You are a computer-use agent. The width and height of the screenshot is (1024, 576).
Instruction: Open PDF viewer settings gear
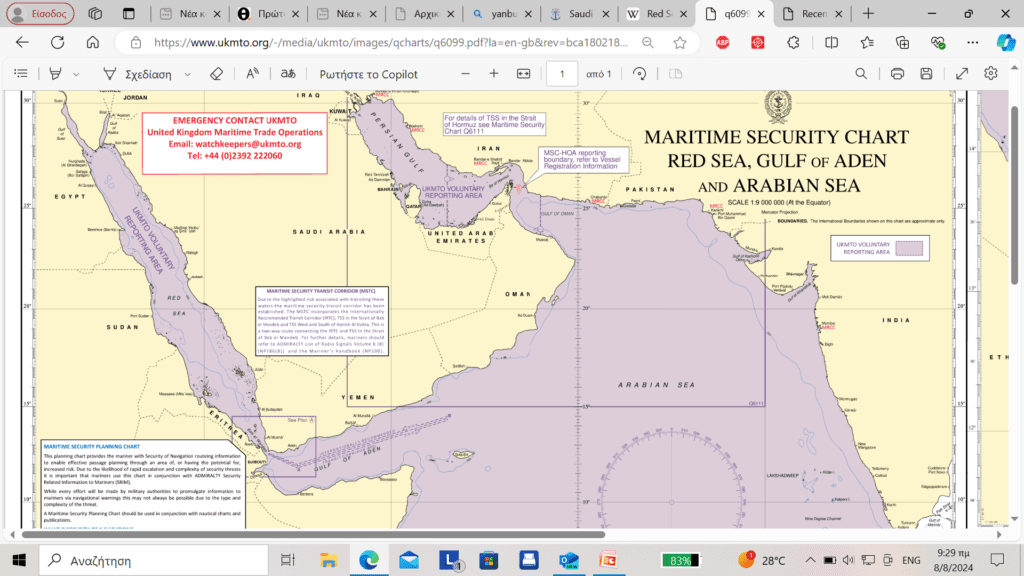coord(991,74)
